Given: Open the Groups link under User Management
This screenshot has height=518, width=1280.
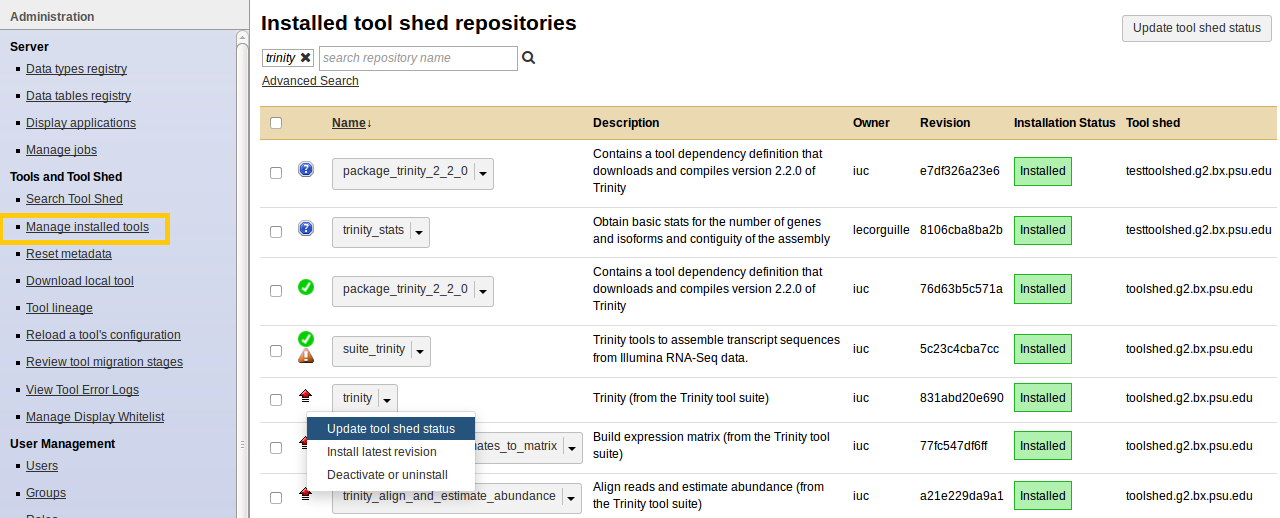Looking at the screenshot, I should click(x=46, y=493).
